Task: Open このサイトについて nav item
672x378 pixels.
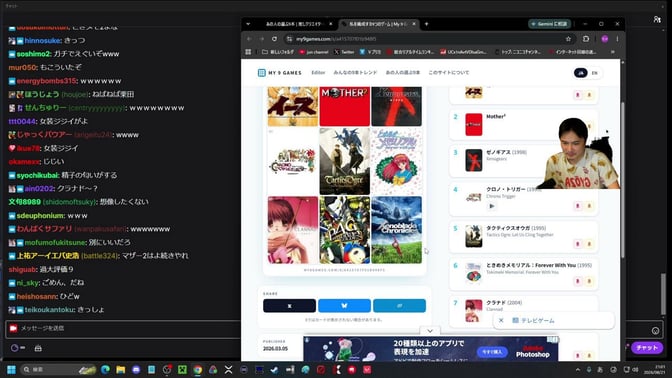Action: tap(449, 72)
